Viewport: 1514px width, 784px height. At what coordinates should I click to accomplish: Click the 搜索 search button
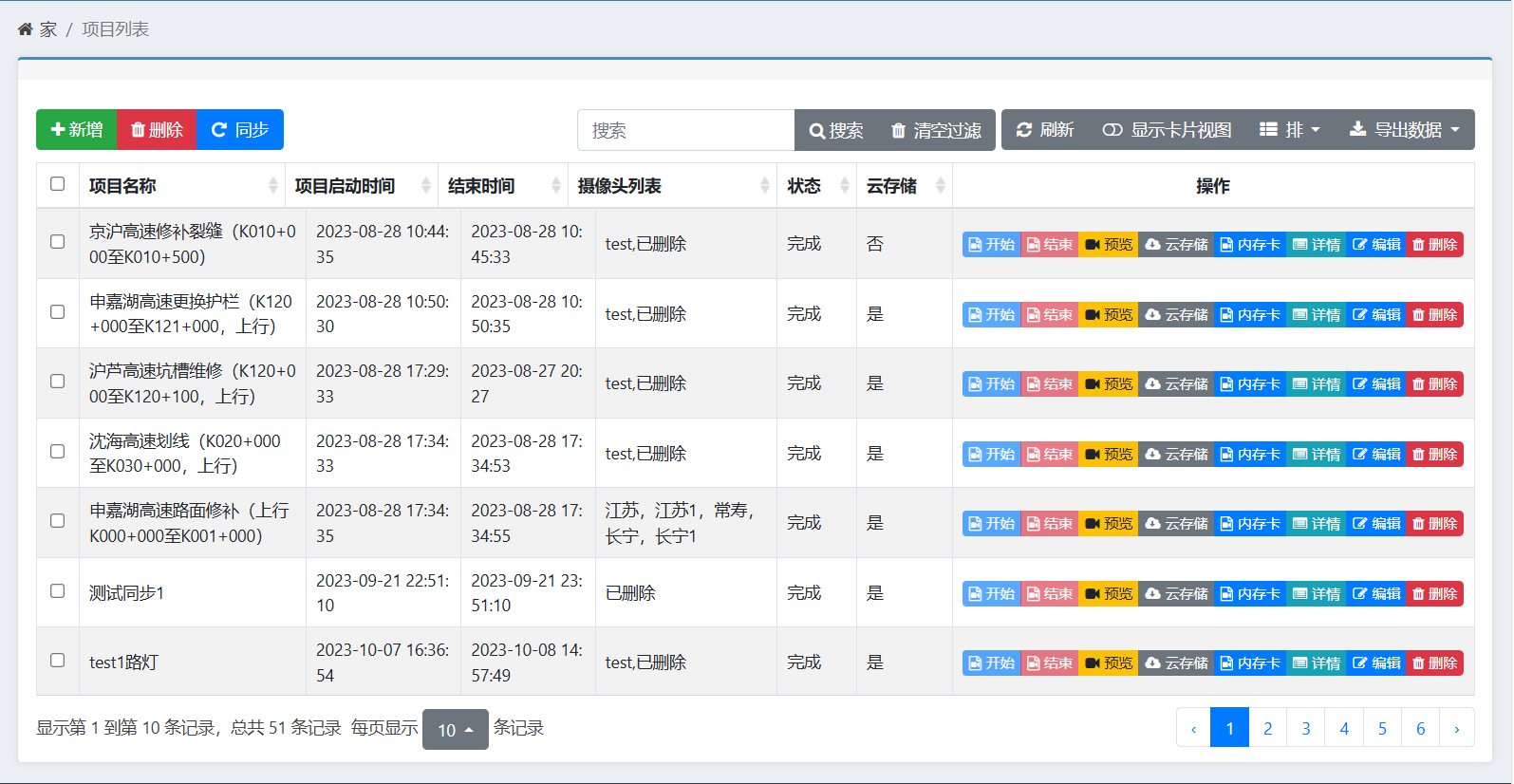pyautogui.click(x=835, y=130)
